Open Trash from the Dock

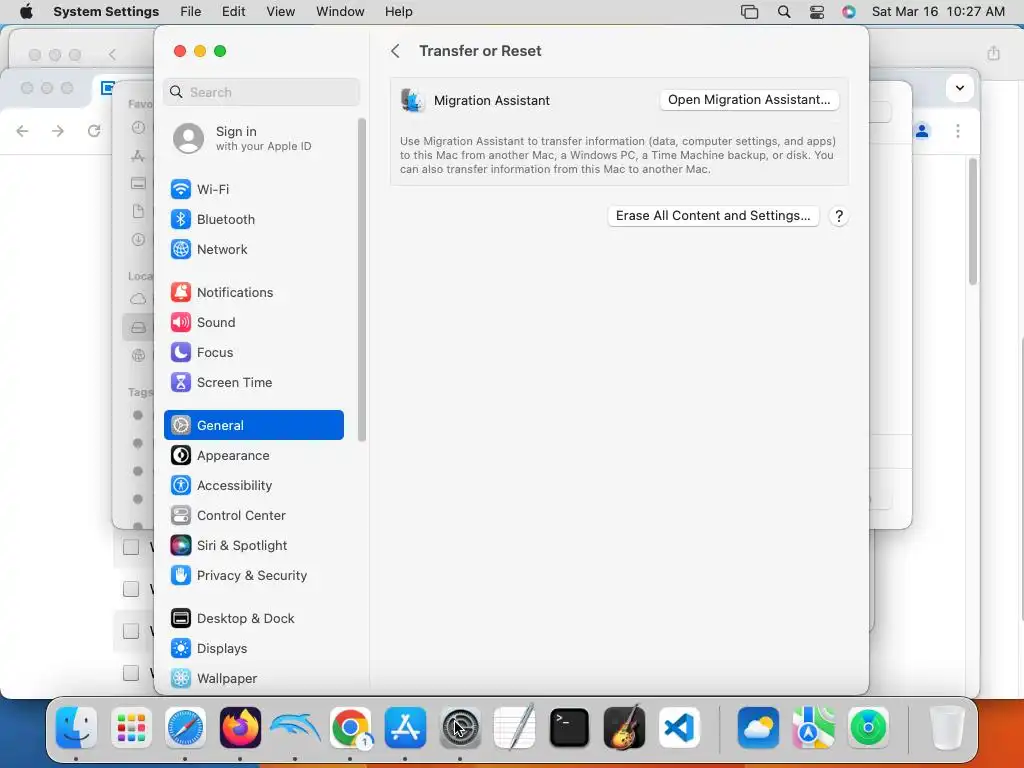click(x=947, y=728)
